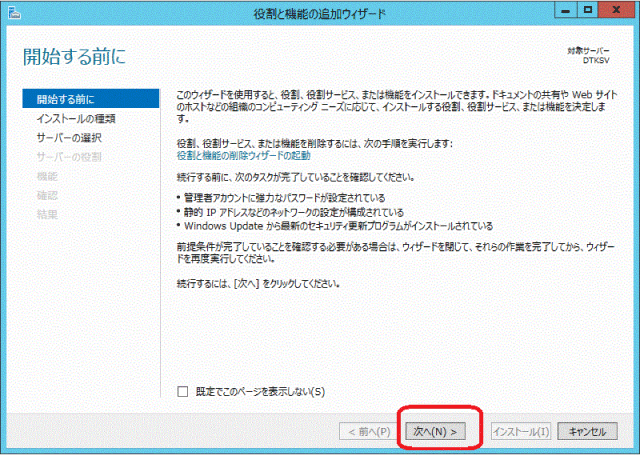640x455 pixels.
Task: Select the 開始する前に step in sidebar
Action: tap(91, 99)
